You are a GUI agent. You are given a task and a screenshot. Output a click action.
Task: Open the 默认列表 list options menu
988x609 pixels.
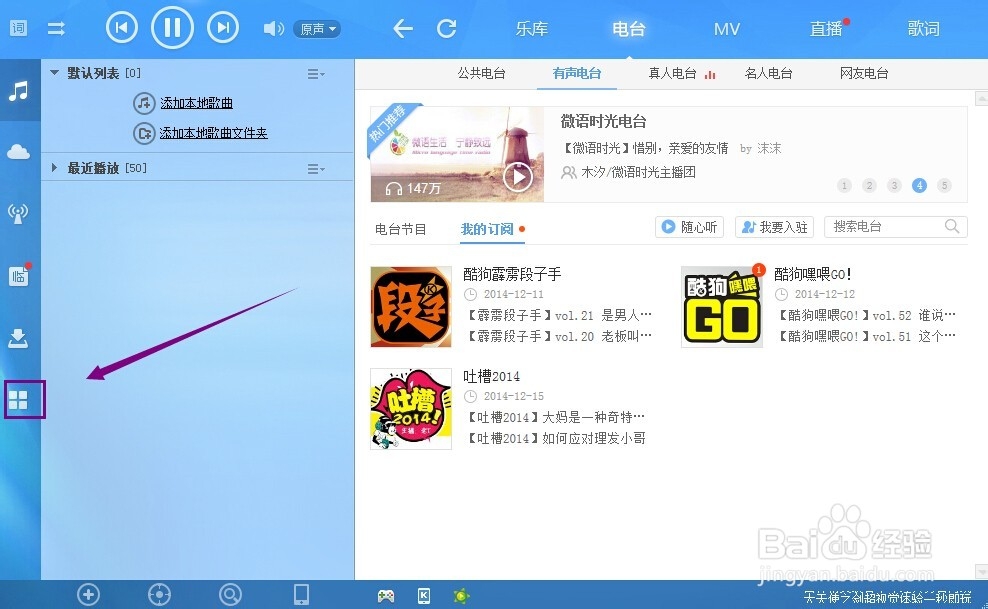(316, 74)
